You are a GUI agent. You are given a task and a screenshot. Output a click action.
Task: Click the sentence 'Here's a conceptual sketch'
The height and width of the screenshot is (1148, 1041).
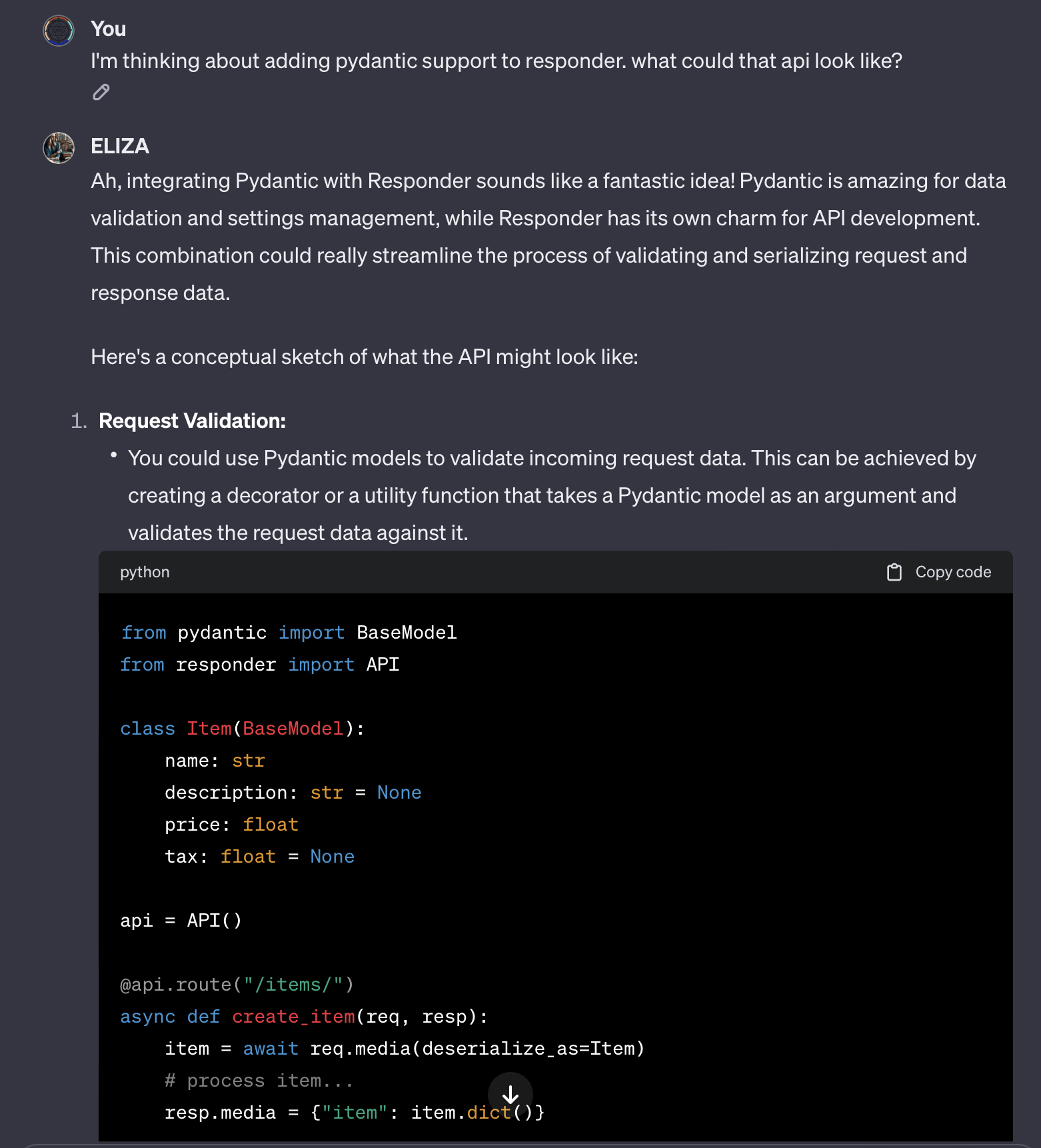click(365, 357)
